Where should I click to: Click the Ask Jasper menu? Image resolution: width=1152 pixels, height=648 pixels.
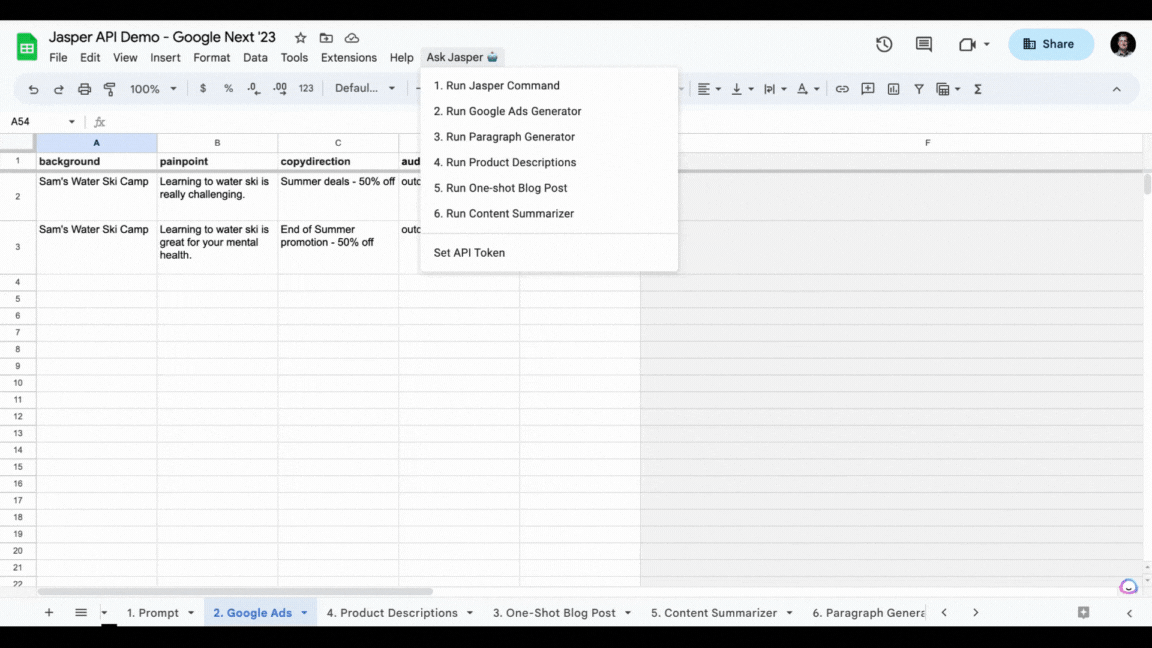click(x=462, y=57)
